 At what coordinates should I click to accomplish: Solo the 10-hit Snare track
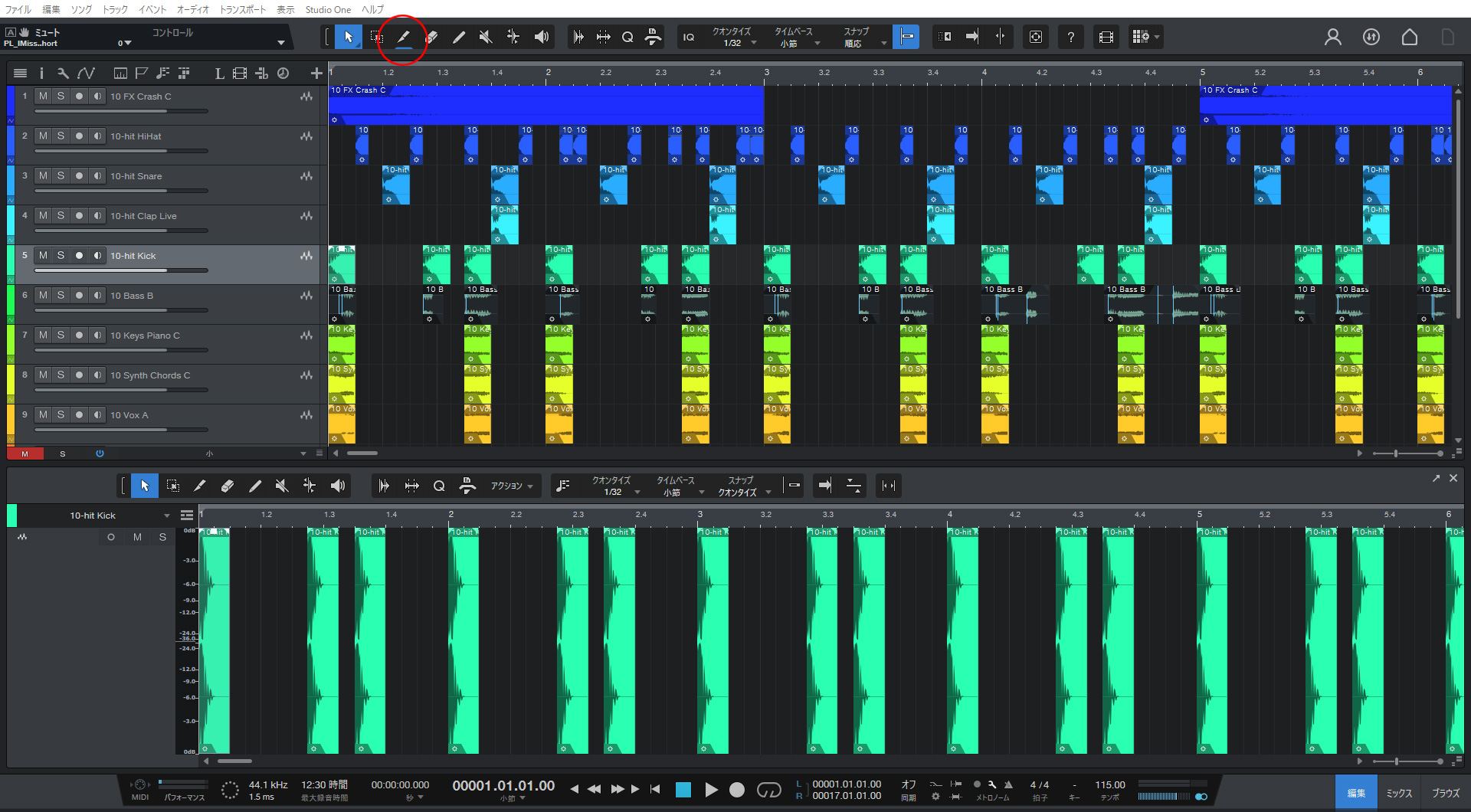61,176
